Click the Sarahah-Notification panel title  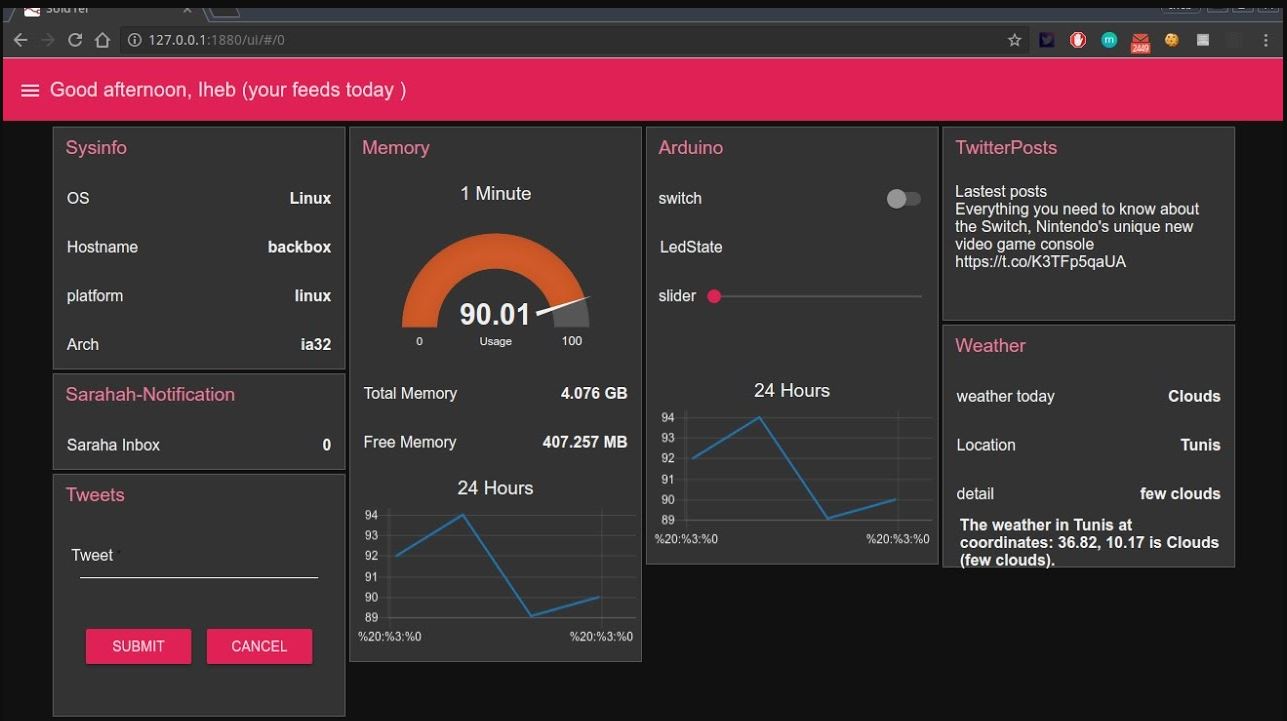point(150,395)
